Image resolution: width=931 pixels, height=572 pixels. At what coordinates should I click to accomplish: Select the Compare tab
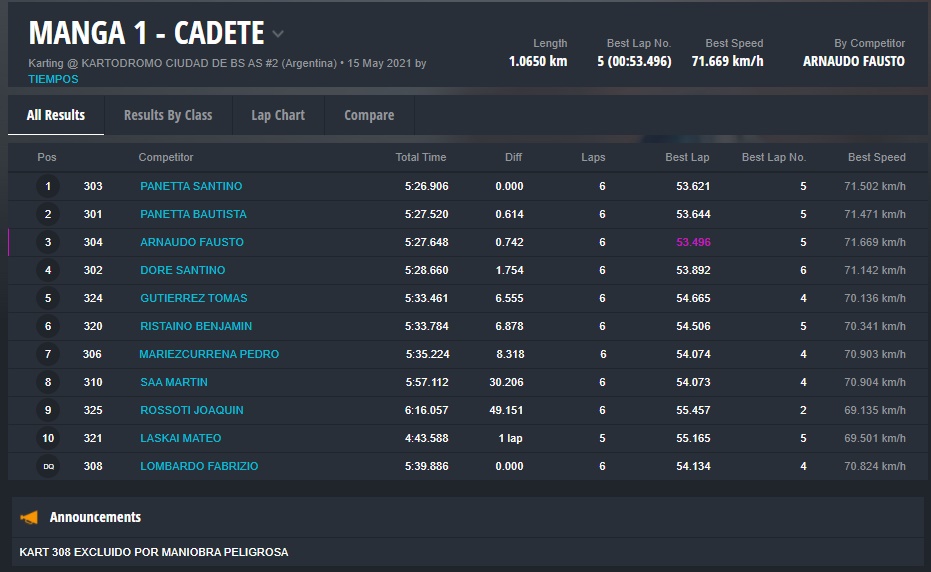point(369,115)
